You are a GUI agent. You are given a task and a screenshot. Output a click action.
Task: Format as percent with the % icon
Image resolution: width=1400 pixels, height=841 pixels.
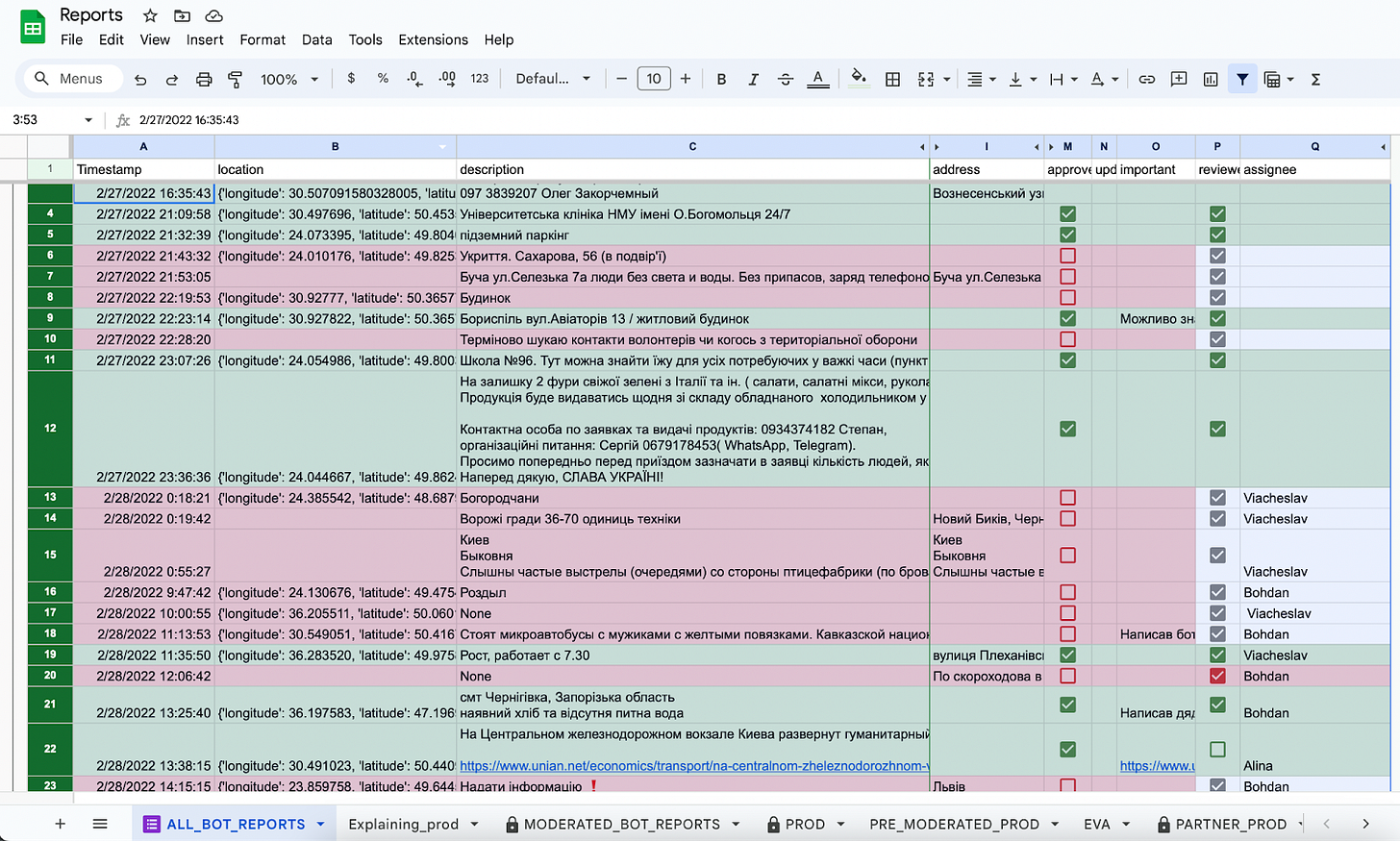click(x=383, y=79)
